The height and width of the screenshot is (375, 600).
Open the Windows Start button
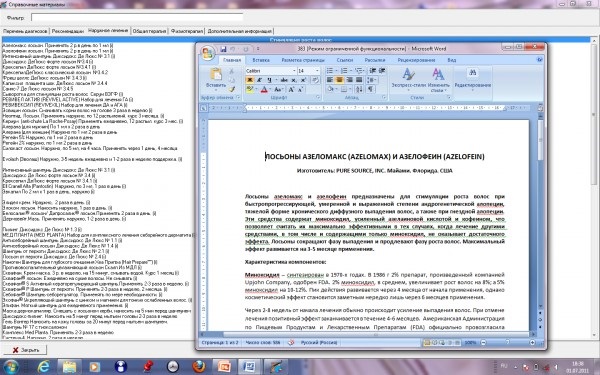coord(10,367)
